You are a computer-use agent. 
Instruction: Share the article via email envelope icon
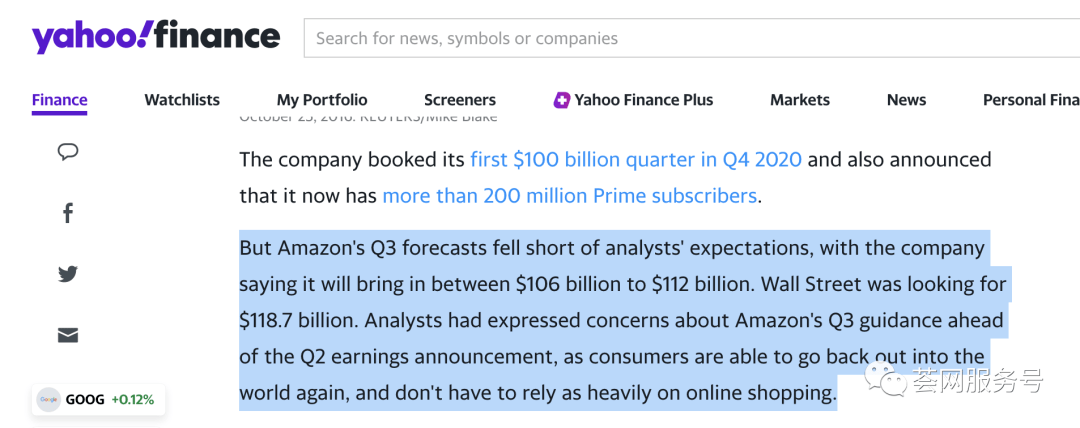tap(68, 335)
